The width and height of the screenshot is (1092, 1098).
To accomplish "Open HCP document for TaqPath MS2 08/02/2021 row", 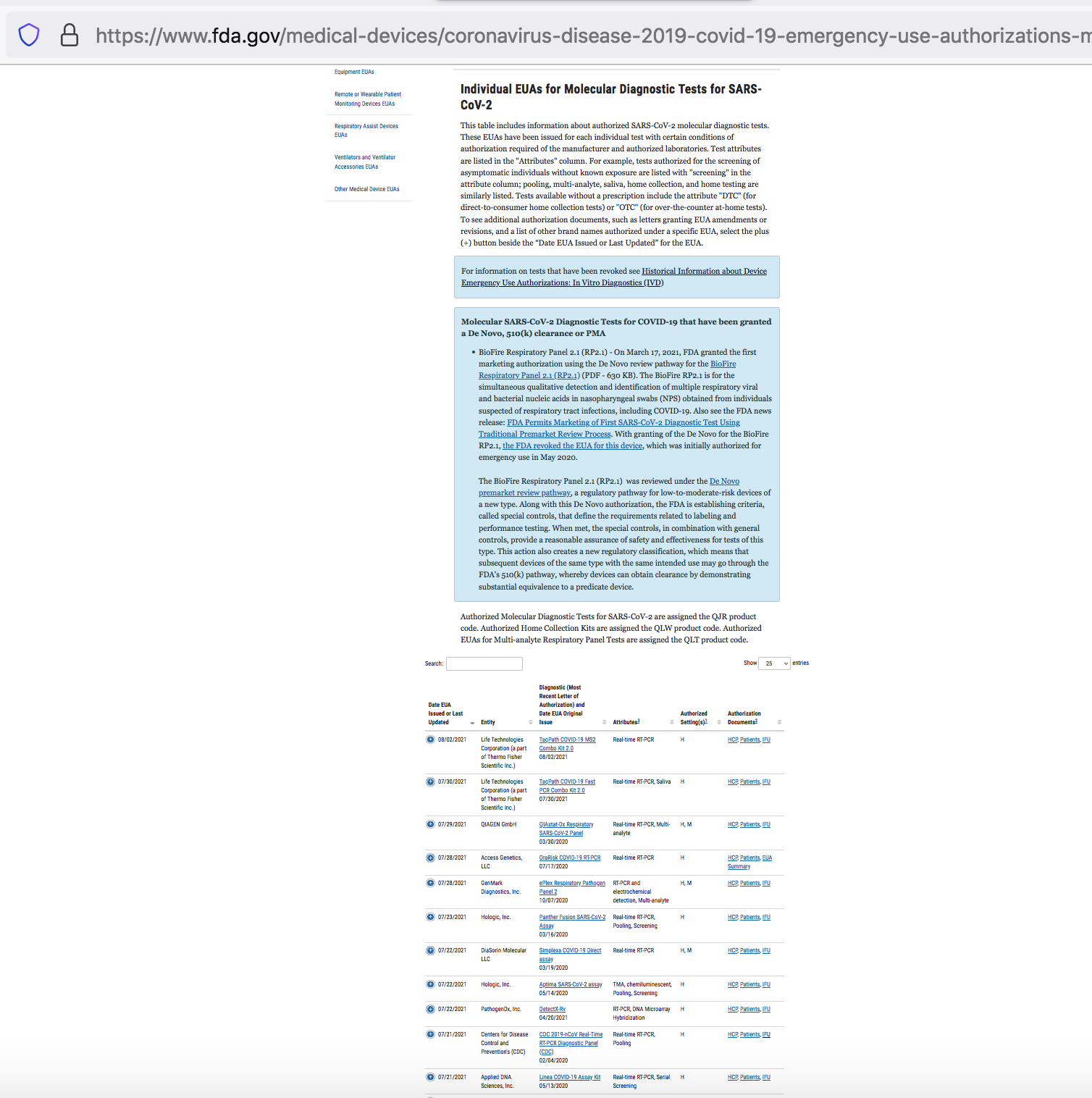I will point(733,739).
